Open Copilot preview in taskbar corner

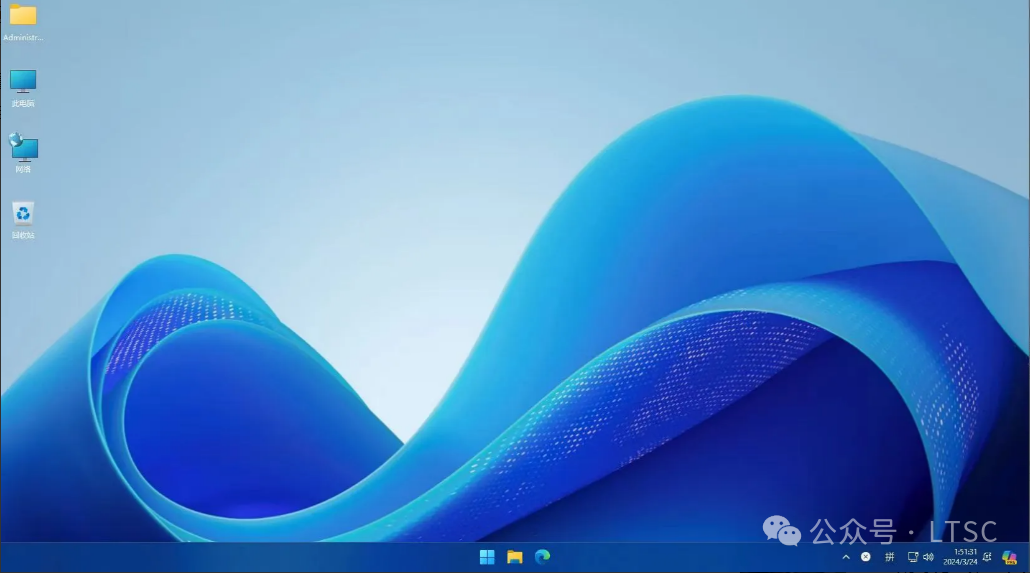[1010, 557]
